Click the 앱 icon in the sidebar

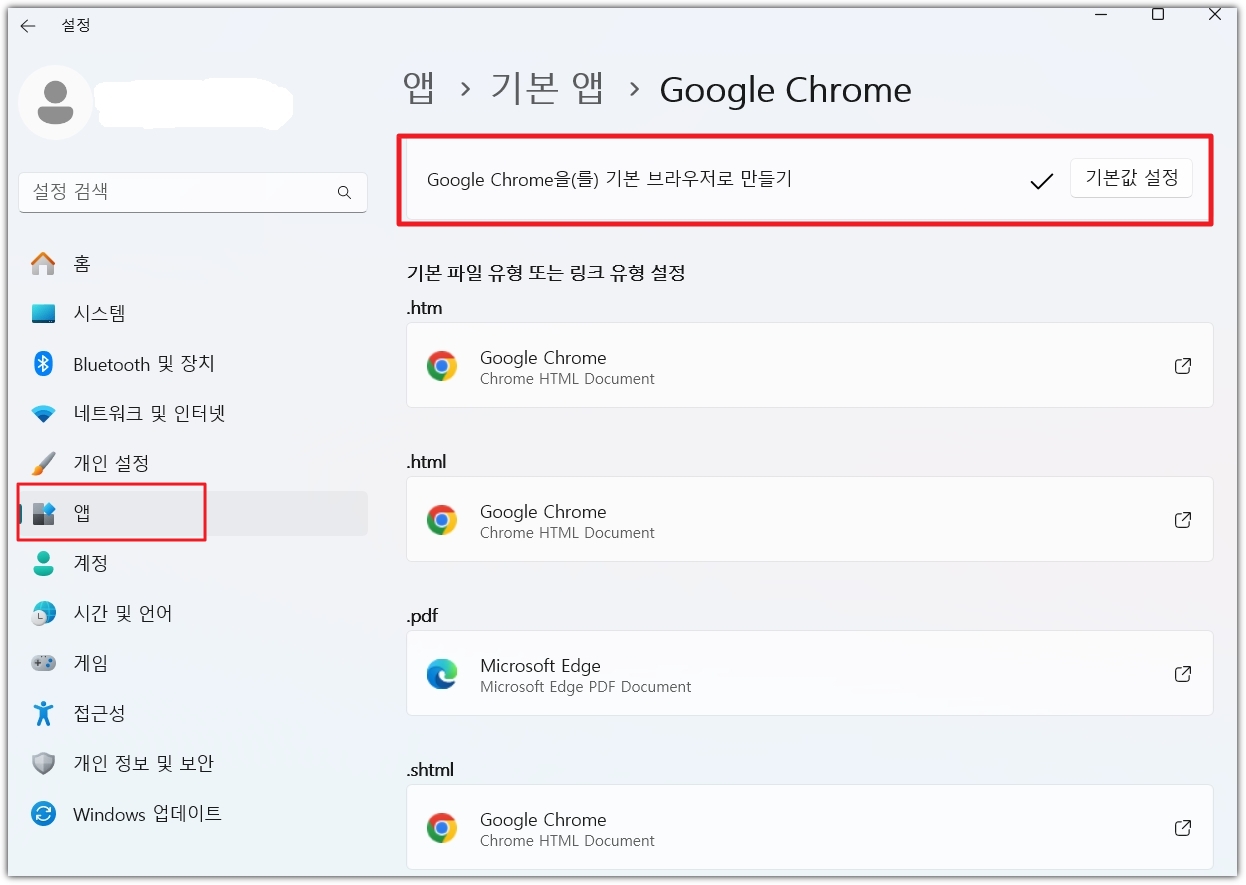tap(43, 514)
